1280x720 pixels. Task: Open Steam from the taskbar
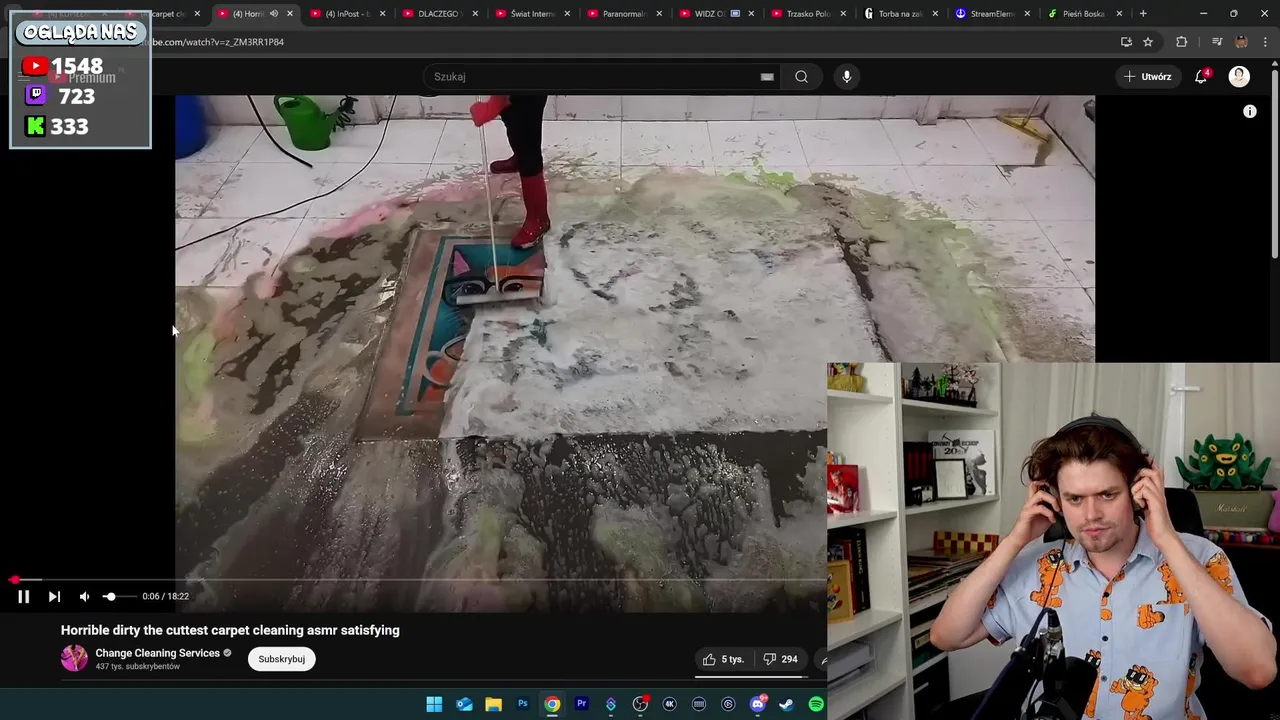(x=786, y=704)
